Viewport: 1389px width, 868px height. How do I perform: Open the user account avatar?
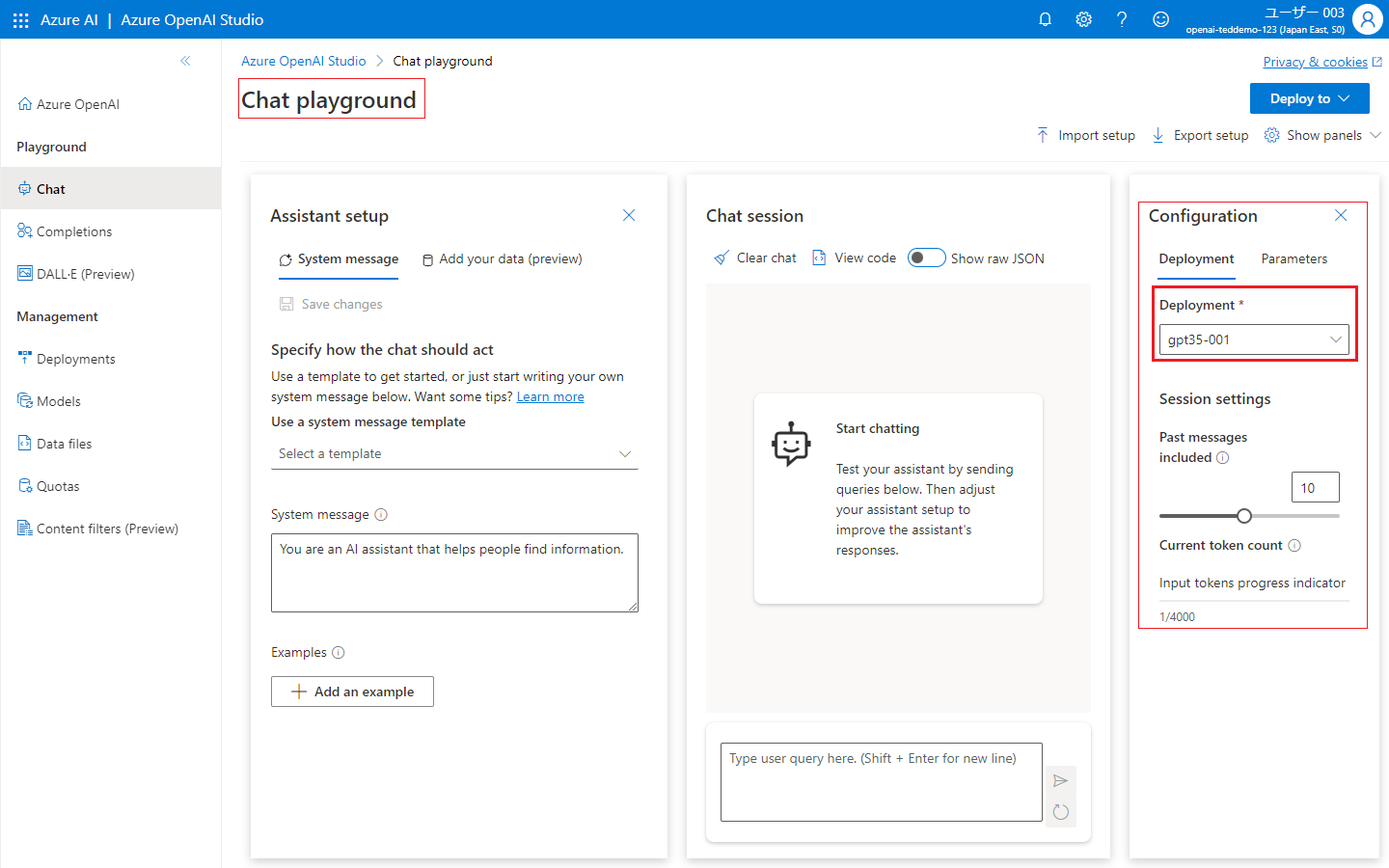click(x=1368, y=19)
